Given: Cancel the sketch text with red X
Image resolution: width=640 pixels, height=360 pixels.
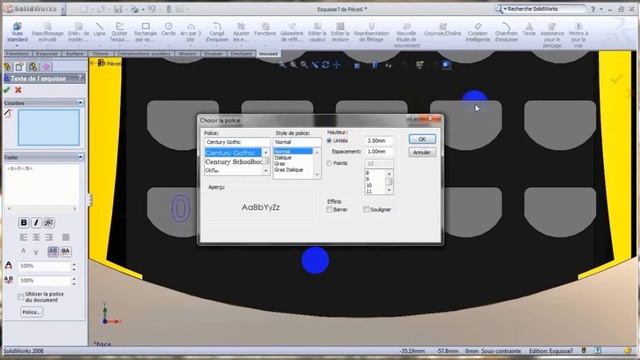Looking at the screenshot, I should (x=18, y=90).
